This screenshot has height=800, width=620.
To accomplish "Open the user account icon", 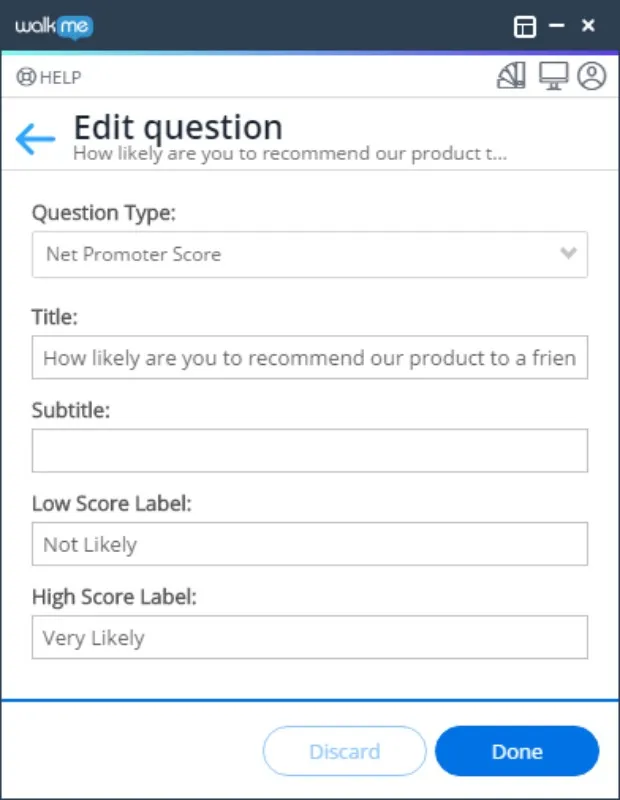I will click(590, 75).
